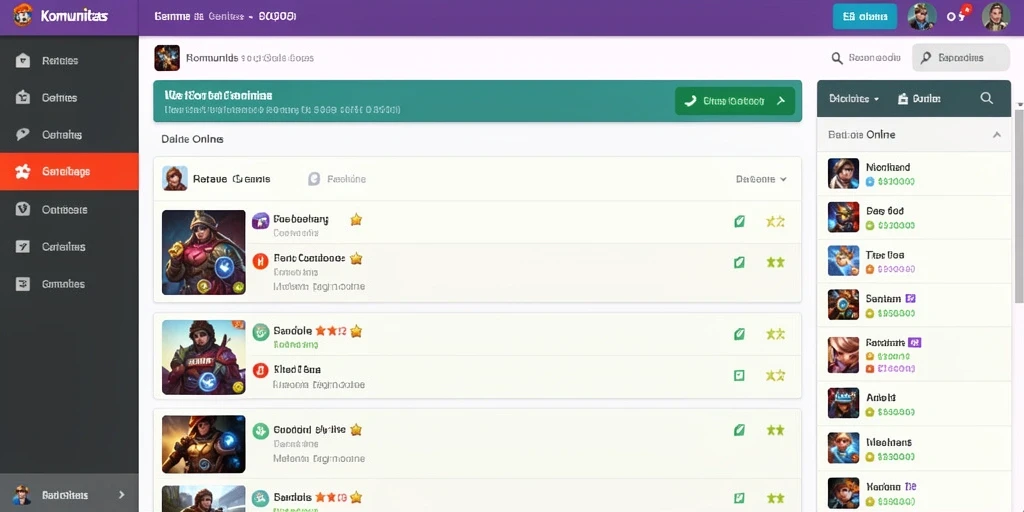Click the puzzle icon in highlighted orange sidebar item

coord(23,172)
